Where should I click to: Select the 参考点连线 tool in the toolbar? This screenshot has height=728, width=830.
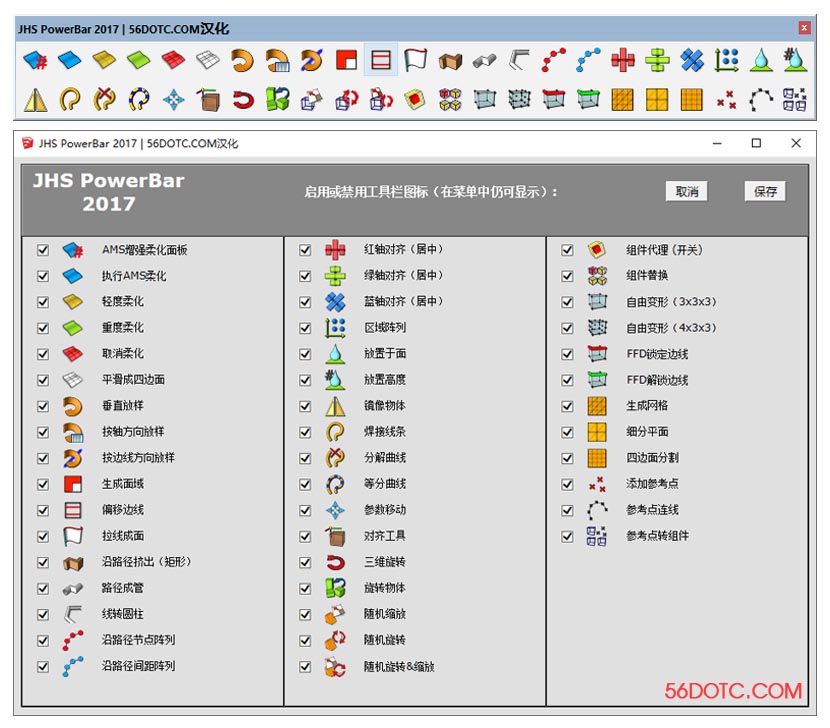[x=762, y=99]
